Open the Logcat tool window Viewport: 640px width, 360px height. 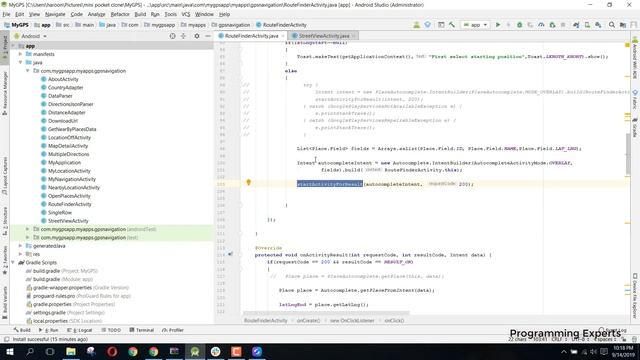(80, 330)
